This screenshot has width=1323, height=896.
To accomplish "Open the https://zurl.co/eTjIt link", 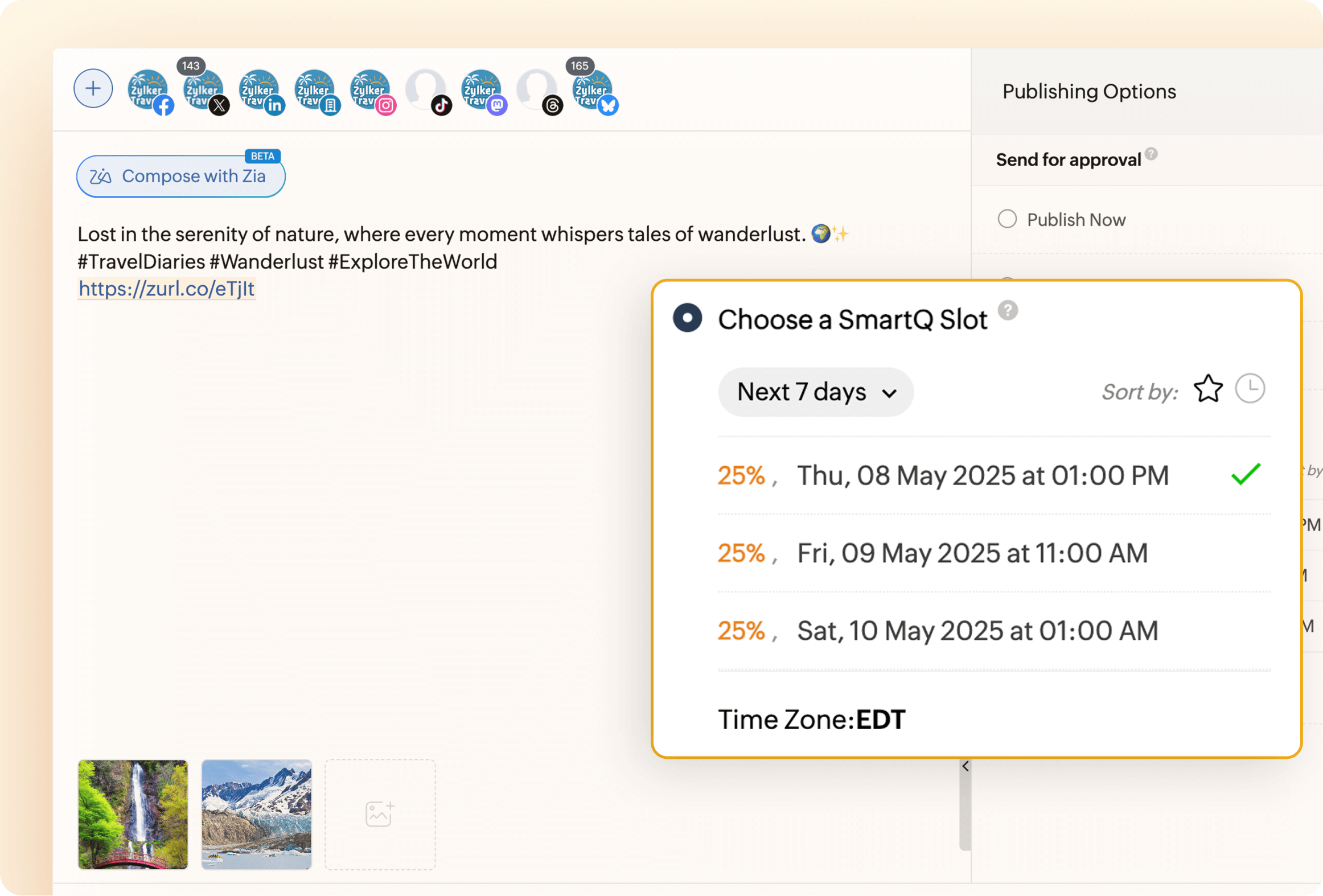I will (166, 289).
